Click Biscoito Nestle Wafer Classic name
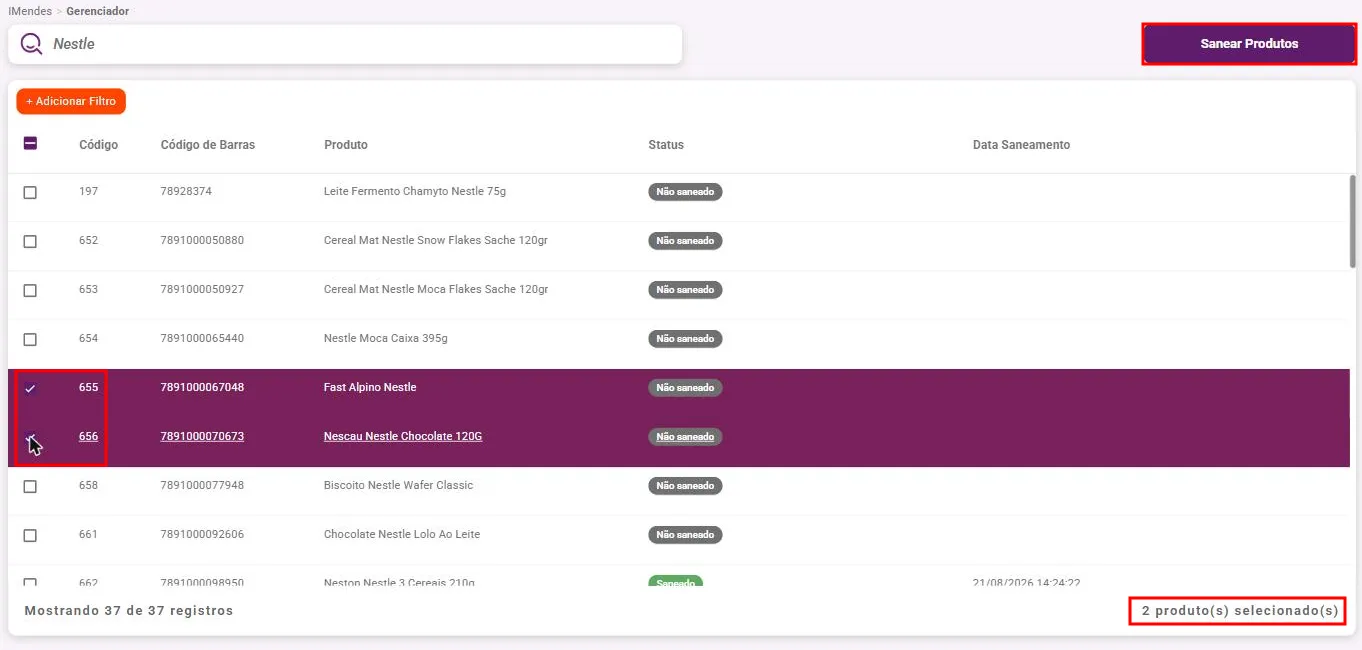This screenshot has height=650, width=1362. 399,485
